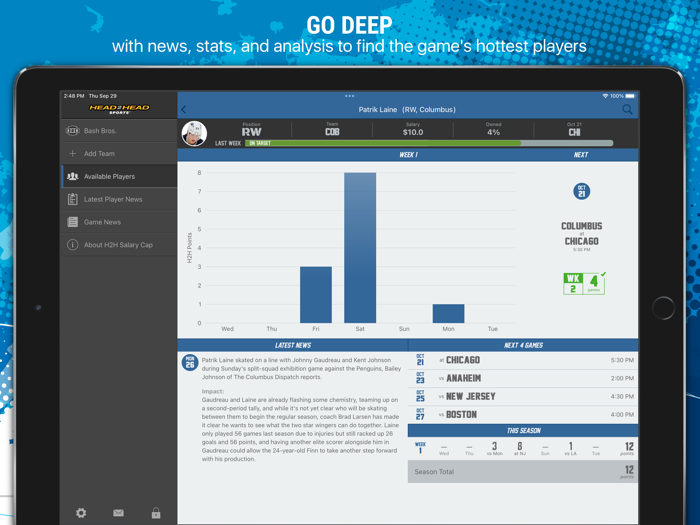Select the Monday bar in chart
The image size is (700, 525).
(x=448, y=313)
